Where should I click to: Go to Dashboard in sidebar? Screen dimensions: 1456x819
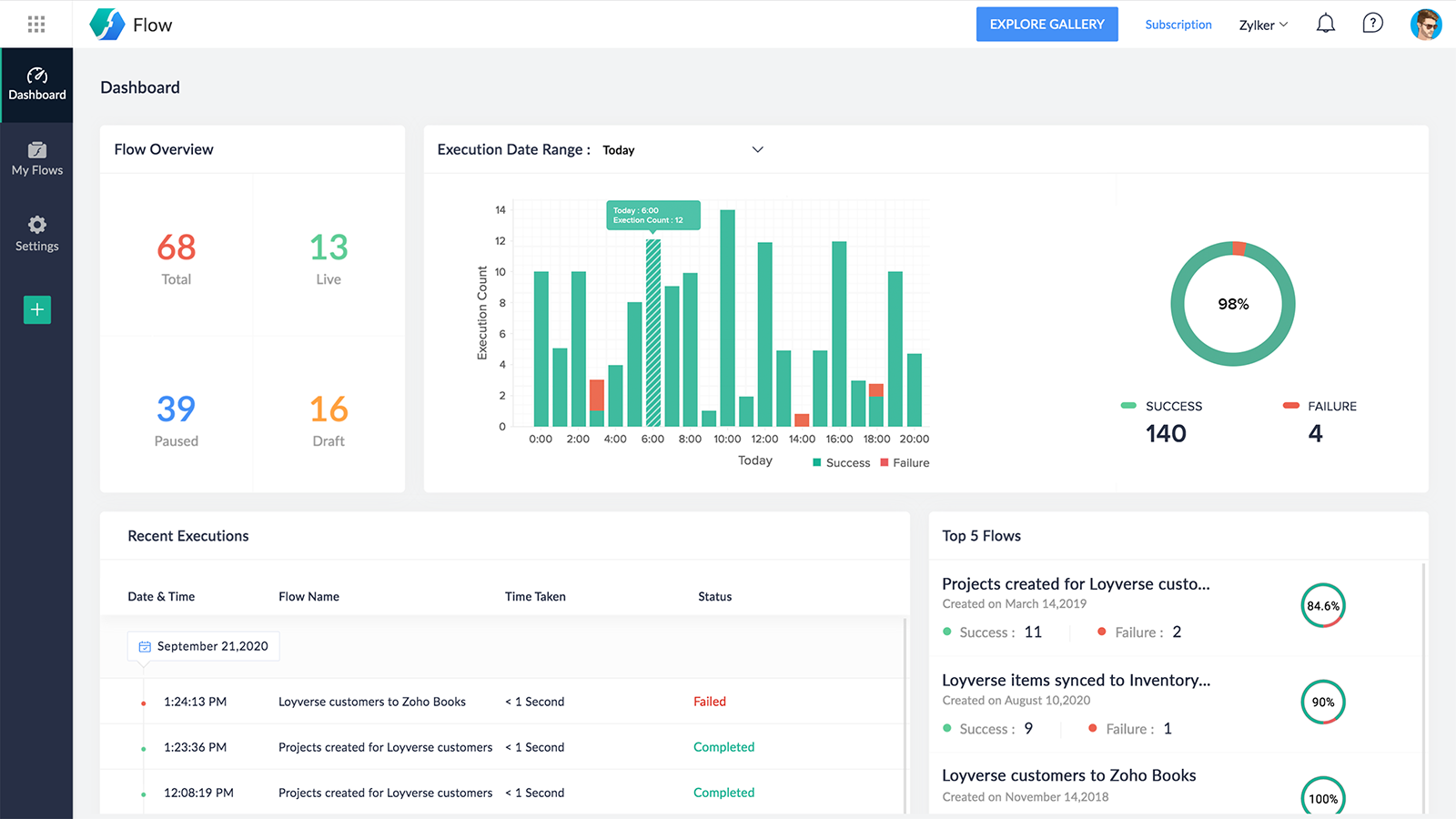37,84
